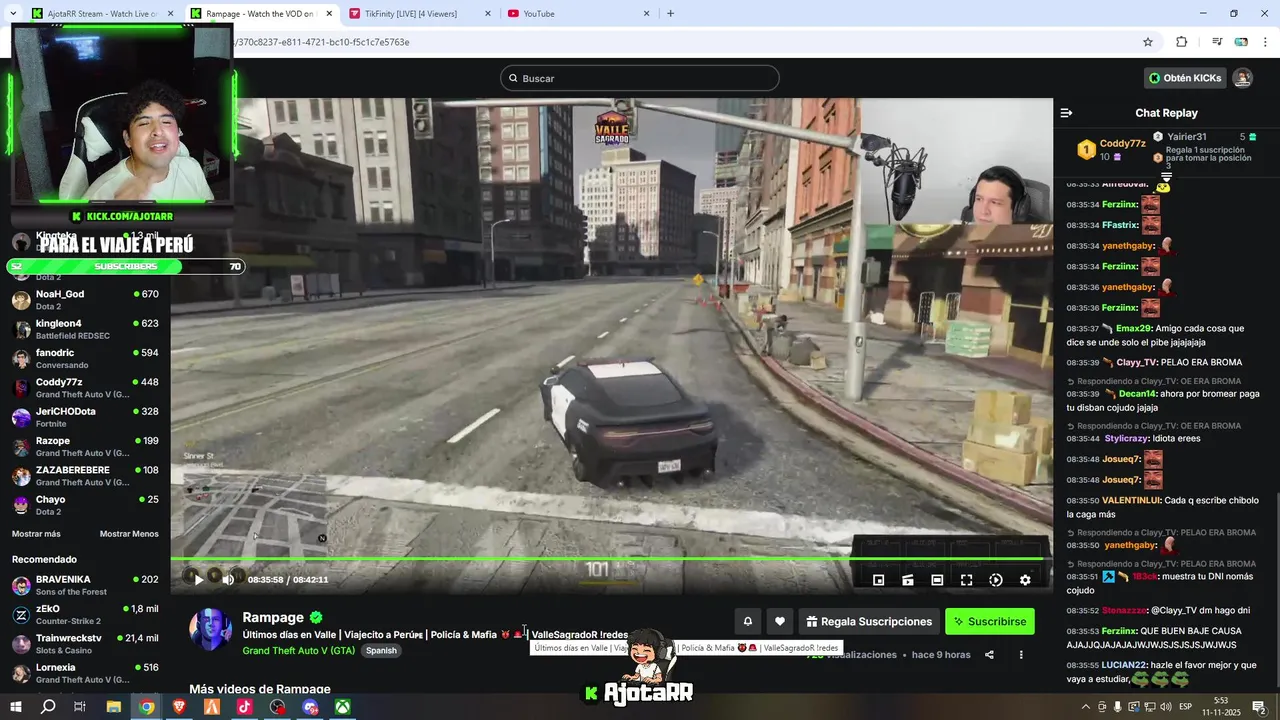Click username Coddy77z in gift leaderboard
Screen dimensions: 1280x720
[x=1122, y=144]
